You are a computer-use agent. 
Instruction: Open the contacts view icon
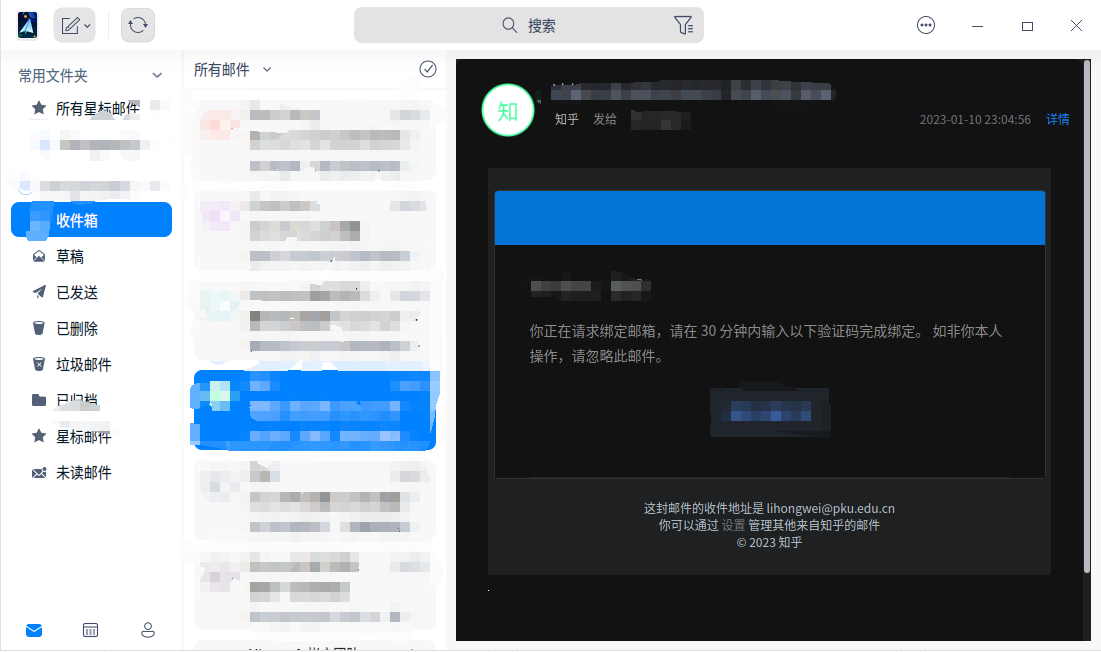click(147, 630)
